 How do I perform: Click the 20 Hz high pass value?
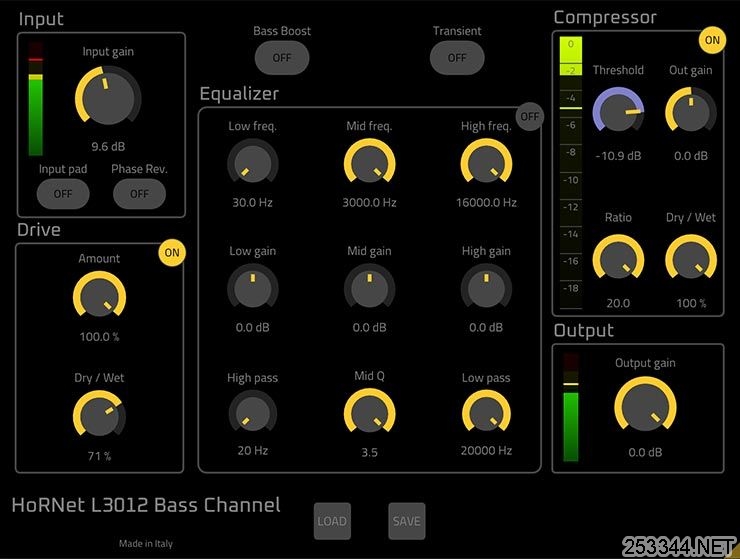[x=252, y=451]
